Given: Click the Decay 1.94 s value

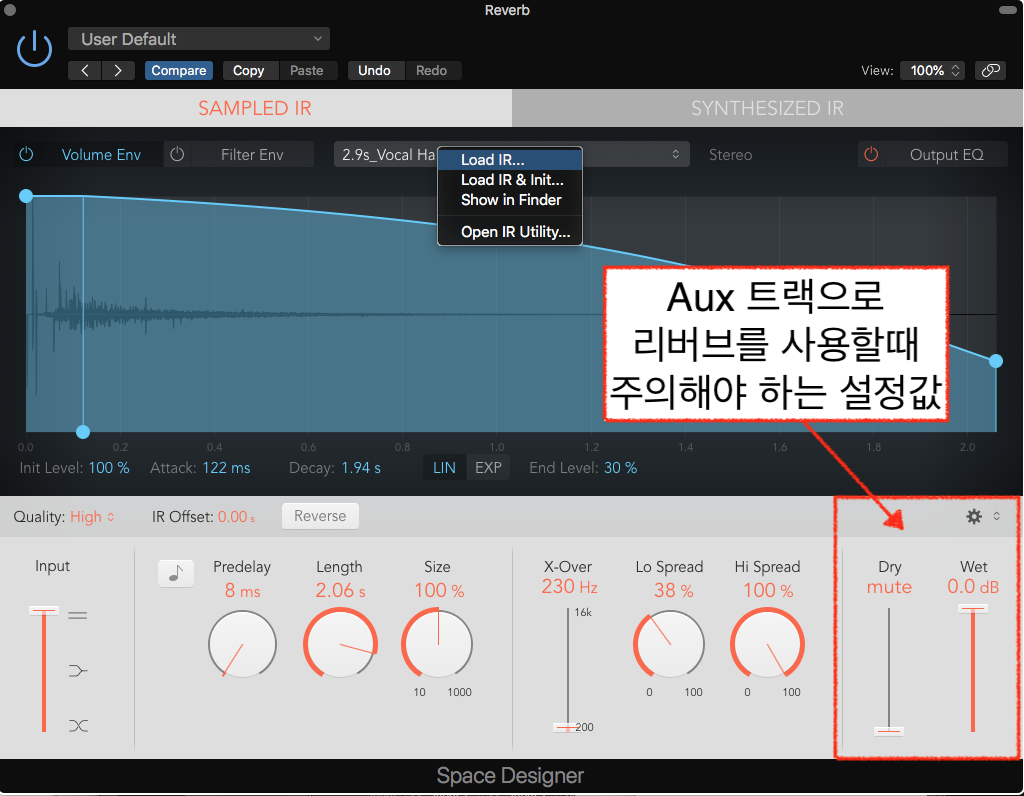Looking at the screenshot, I should click(361, 468).
